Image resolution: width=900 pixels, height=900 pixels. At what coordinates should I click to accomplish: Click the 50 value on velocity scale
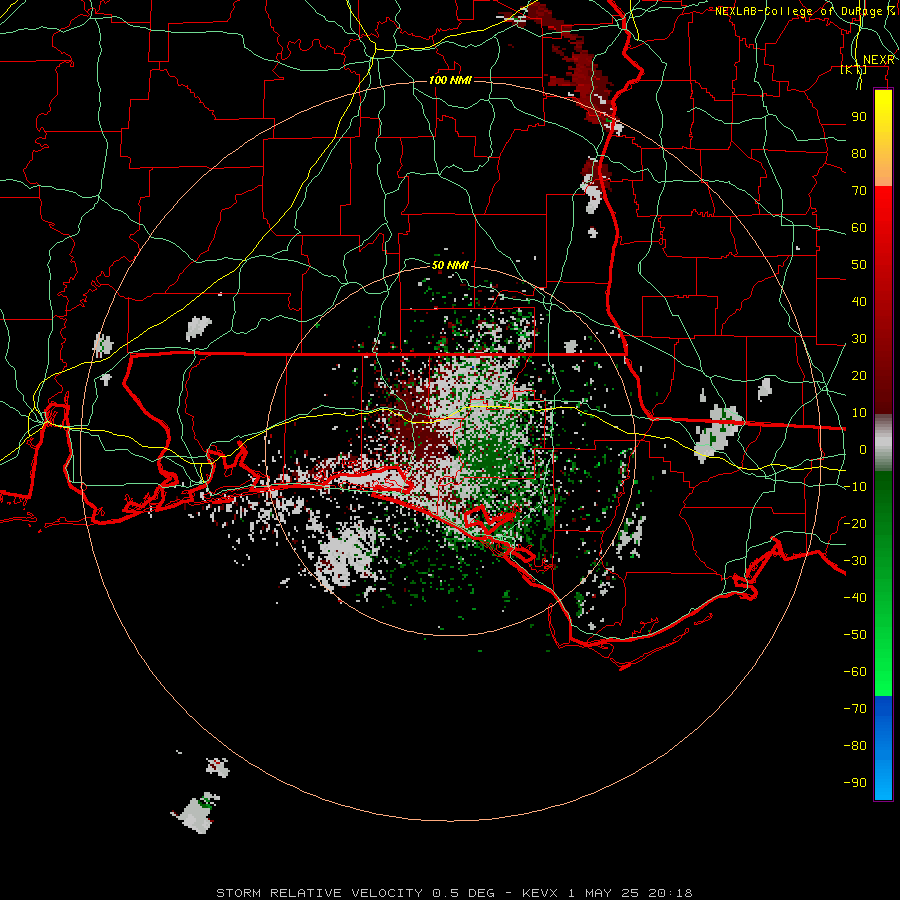coord(859,265)
